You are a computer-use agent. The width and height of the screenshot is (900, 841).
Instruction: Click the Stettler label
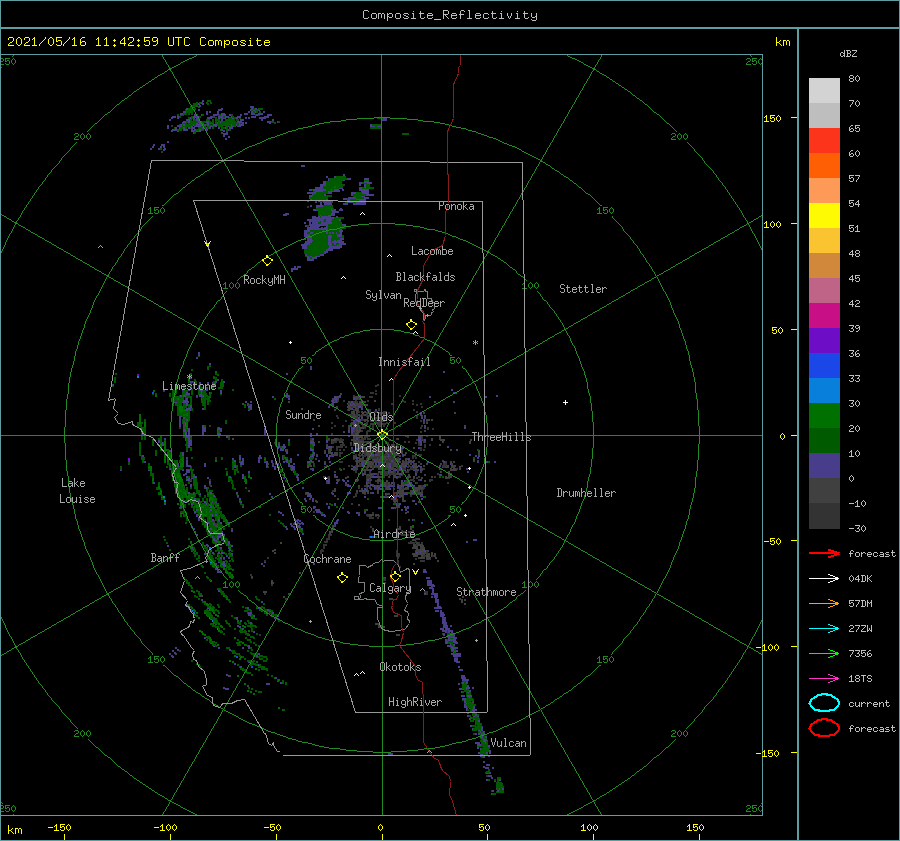click(x=583, y=289)
